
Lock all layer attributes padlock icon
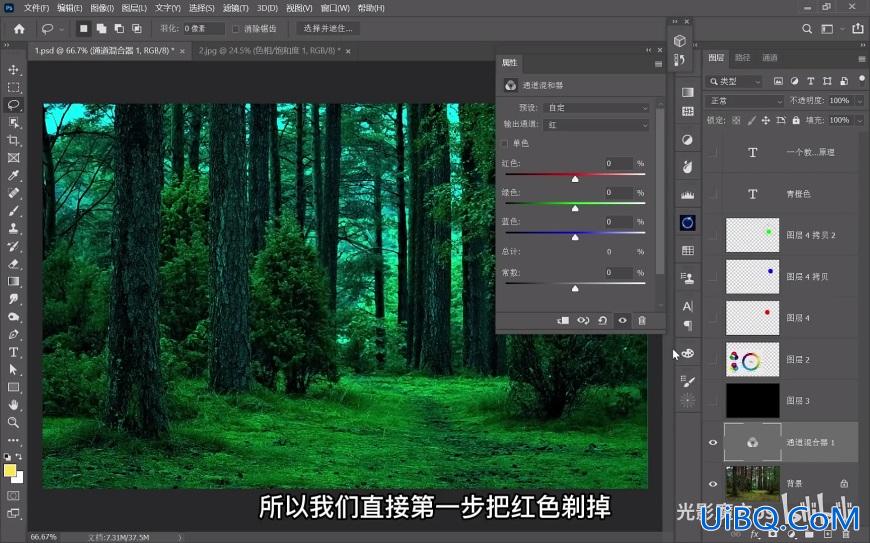pos(796,120)
